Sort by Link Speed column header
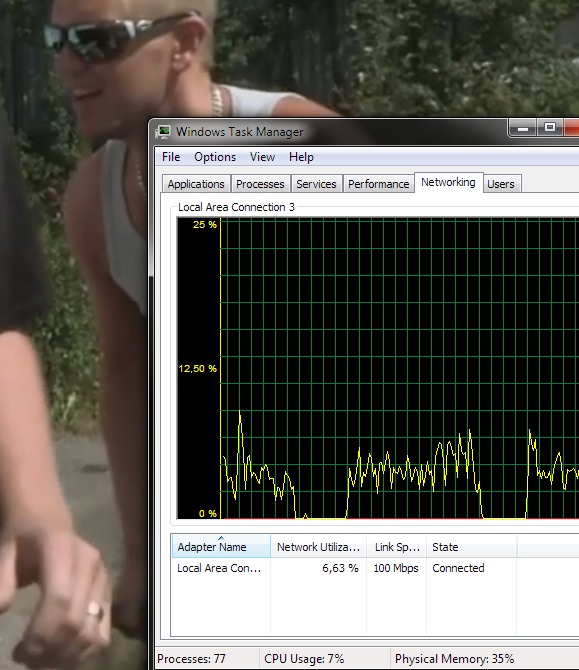 click(397, 547)
